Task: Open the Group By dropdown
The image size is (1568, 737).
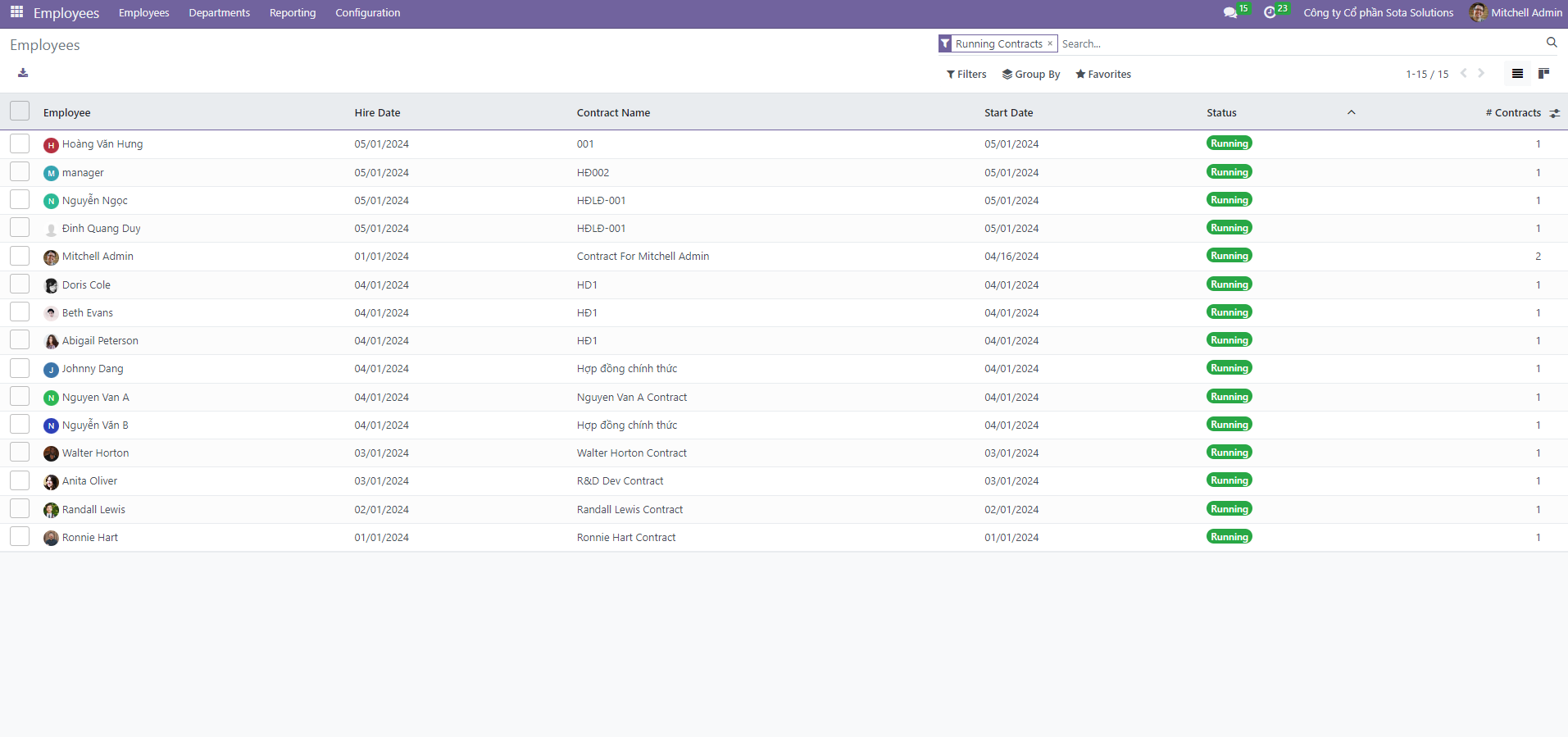Action: 1031,74
